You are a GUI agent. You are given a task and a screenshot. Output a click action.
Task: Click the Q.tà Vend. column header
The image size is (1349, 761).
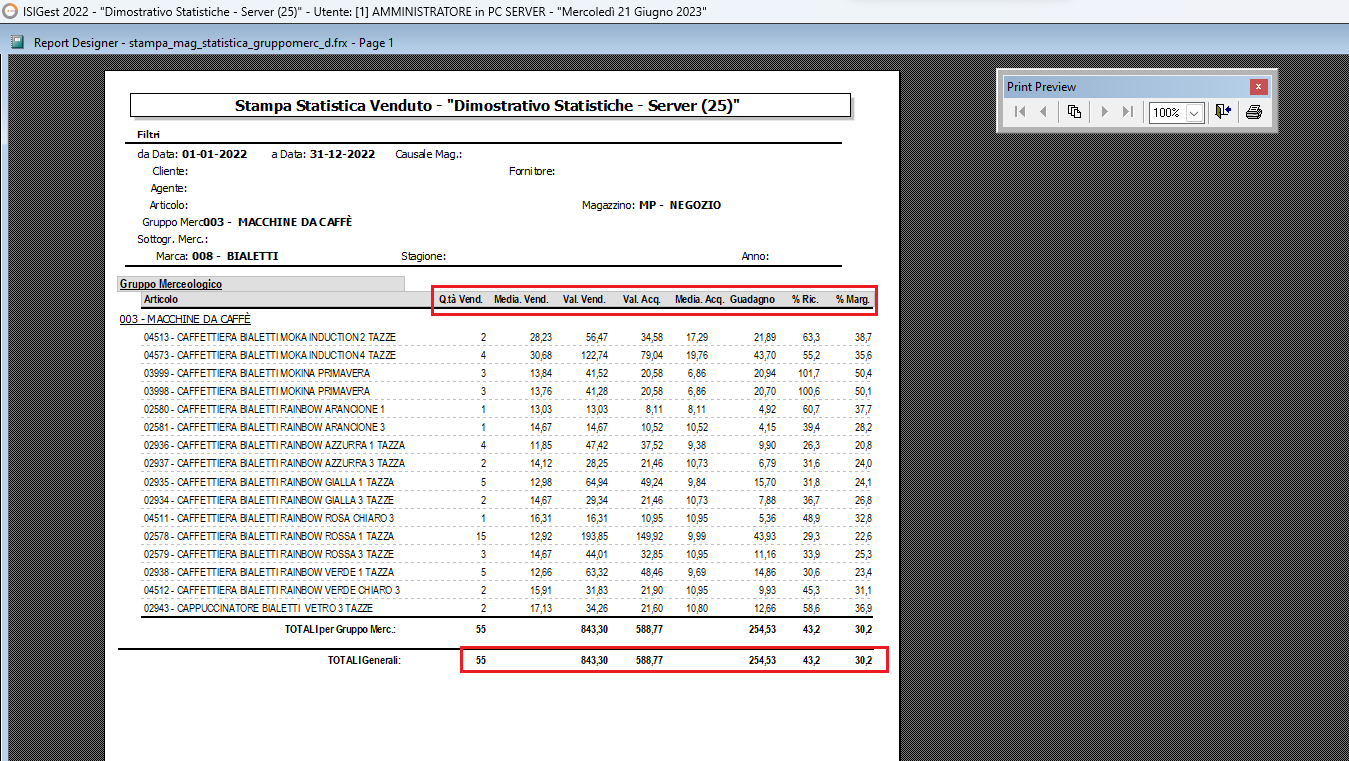tap(461, 299)
